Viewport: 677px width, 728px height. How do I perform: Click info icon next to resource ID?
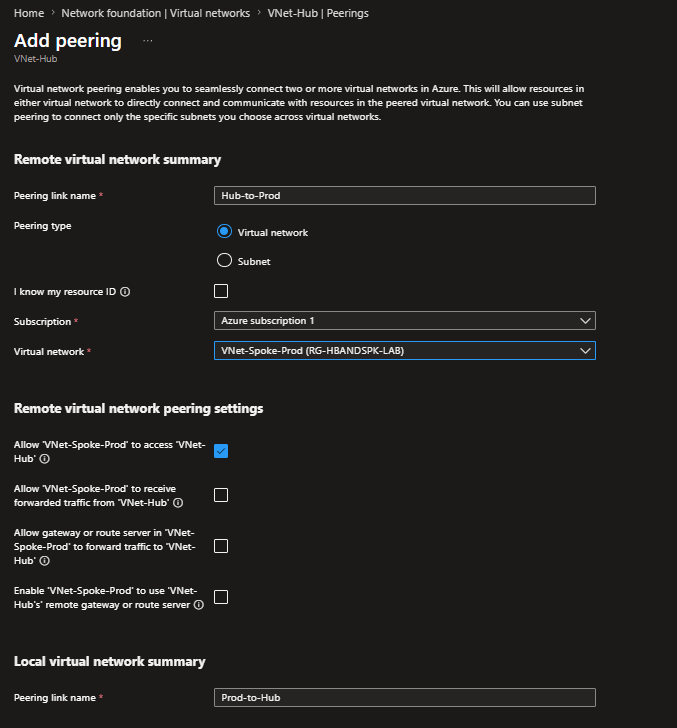point(125,292)
